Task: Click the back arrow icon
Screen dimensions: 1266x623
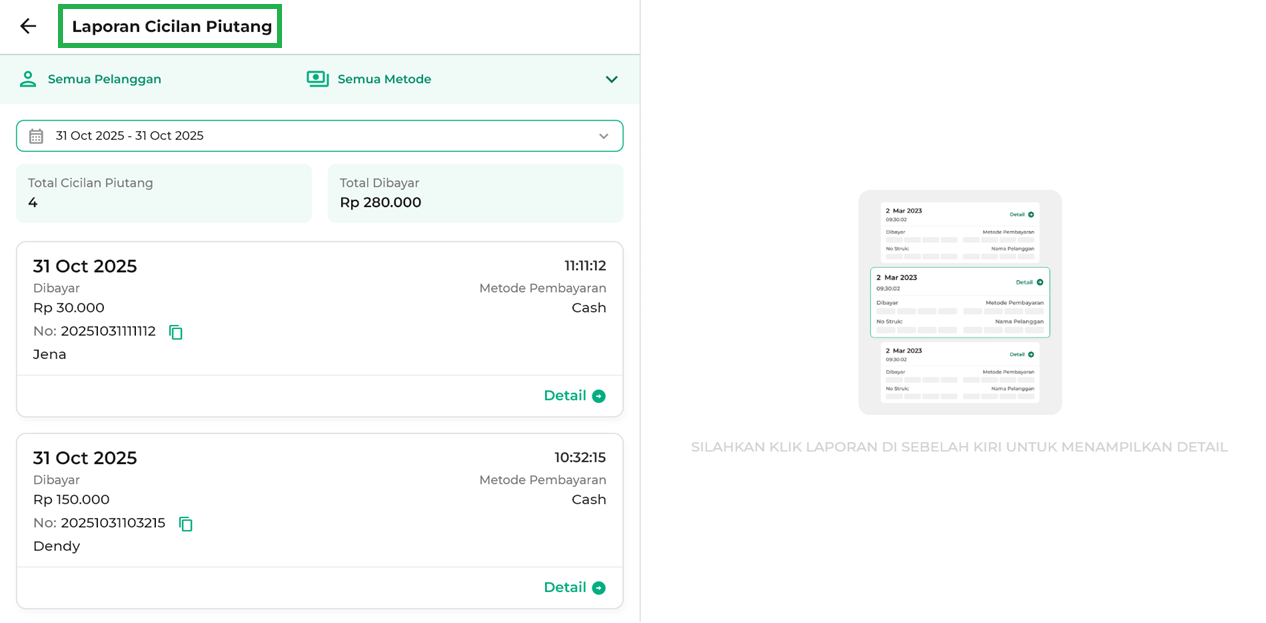Action: pos(28,26)
